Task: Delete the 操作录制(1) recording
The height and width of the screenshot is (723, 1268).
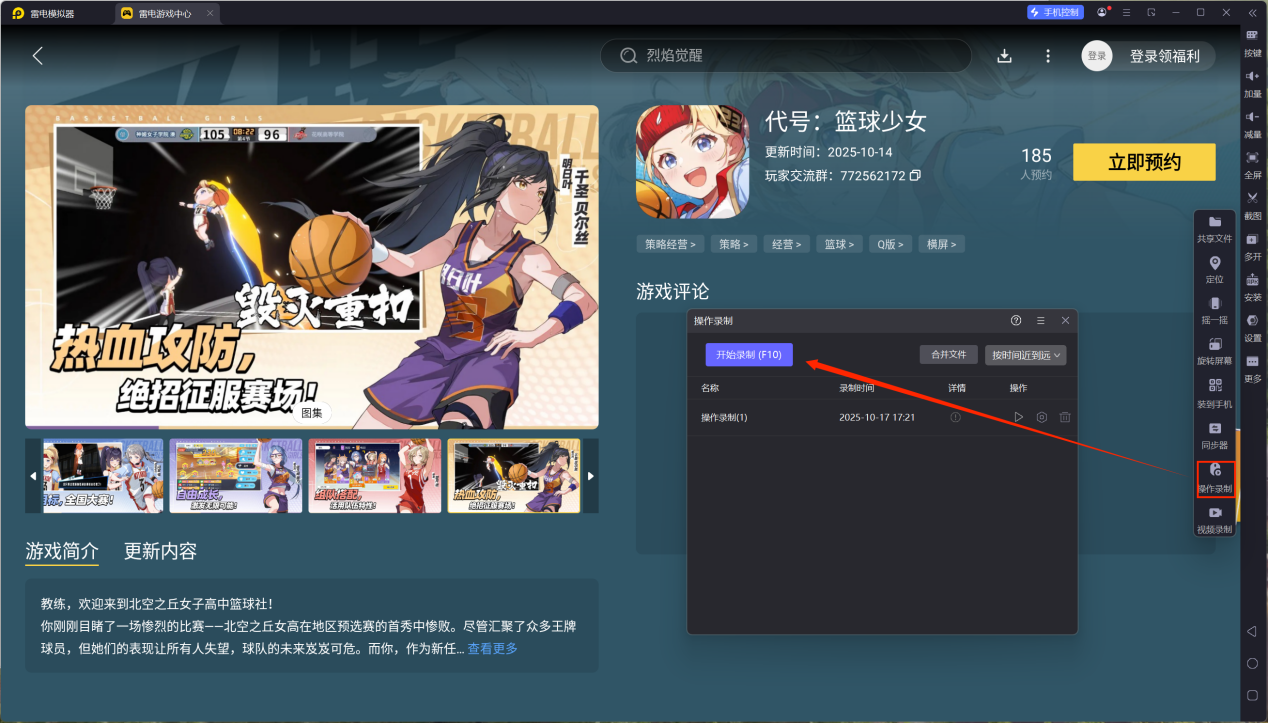Action: (1065, 417)
